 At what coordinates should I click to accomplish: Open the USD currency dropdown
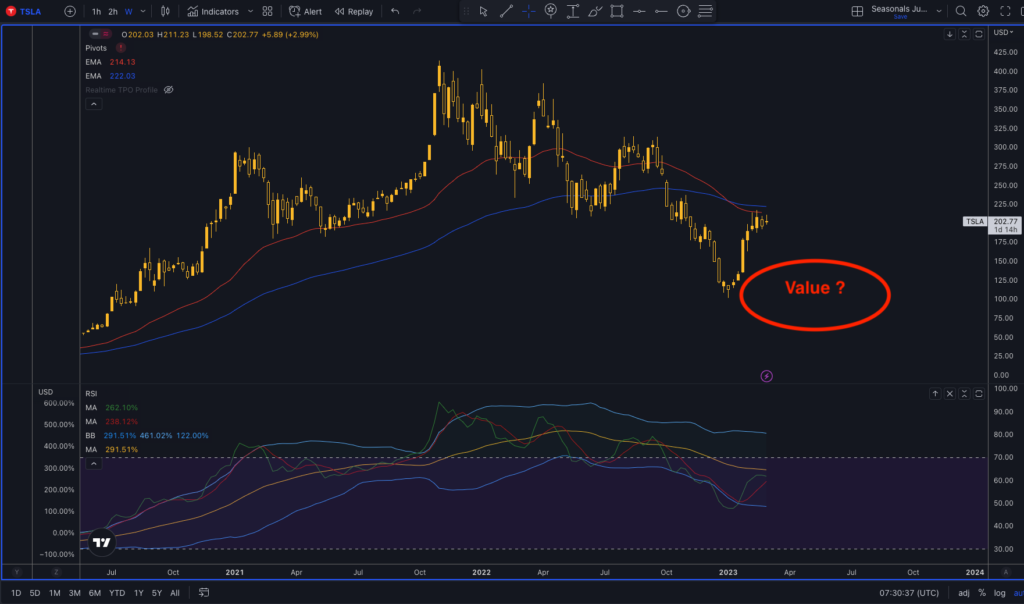click(x=1003, y=33)
